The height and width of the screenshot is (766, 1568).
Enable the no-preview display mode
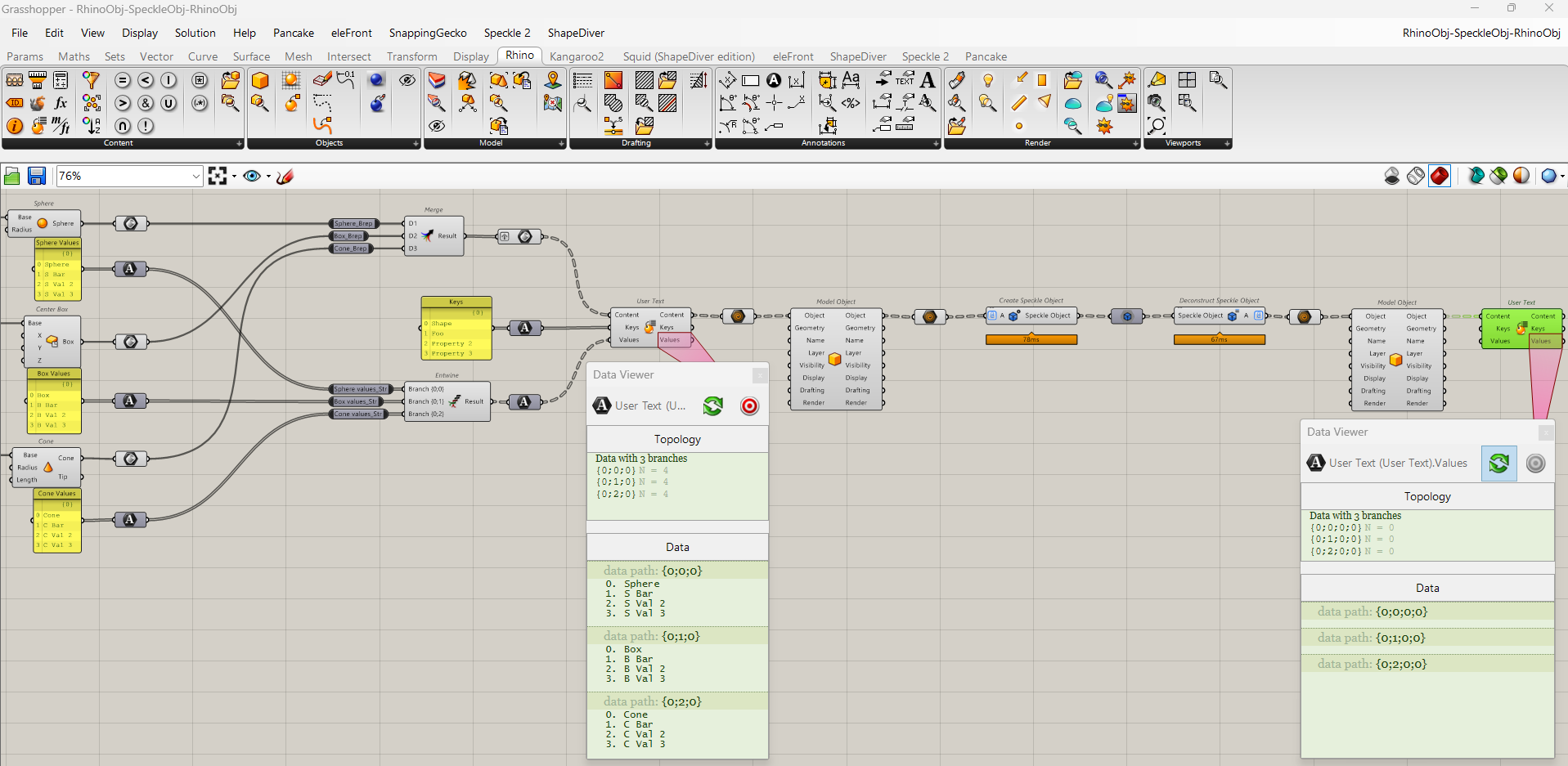click(x=1391, y=176)
